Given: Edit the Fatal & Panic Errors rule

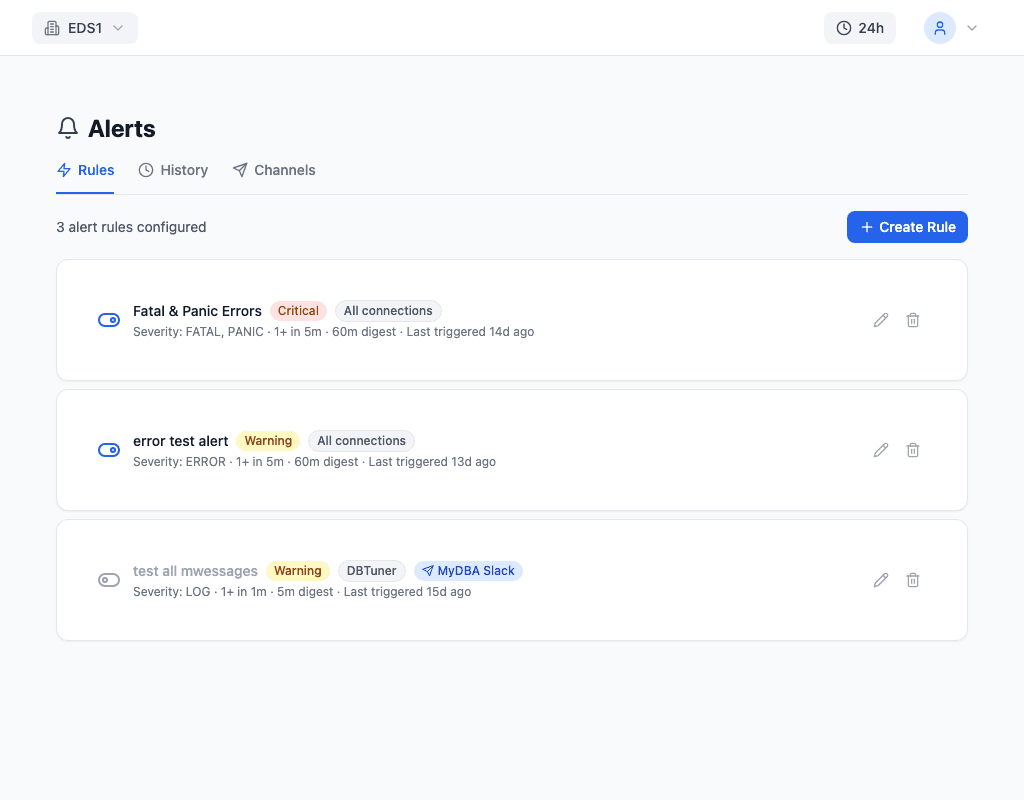Looking at the screenshot, I should (881, 320).
